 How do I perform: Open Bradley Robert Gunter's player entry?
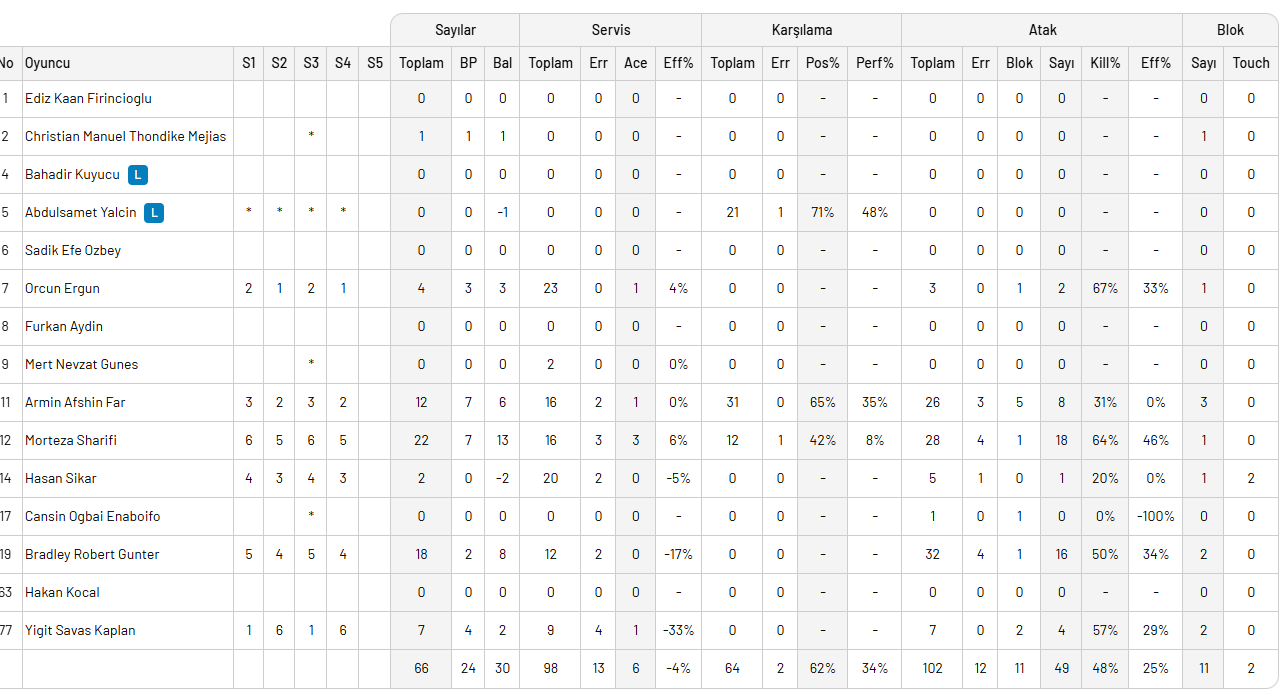92,555
